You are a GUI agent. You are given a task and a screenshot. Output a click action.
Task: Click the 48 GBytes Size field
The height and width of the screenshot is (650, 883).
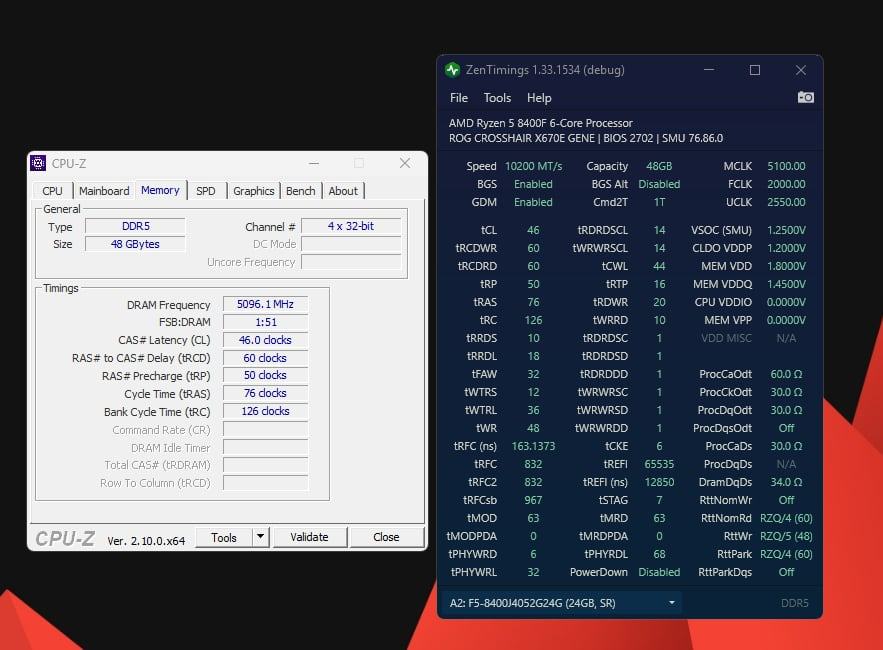135,244
